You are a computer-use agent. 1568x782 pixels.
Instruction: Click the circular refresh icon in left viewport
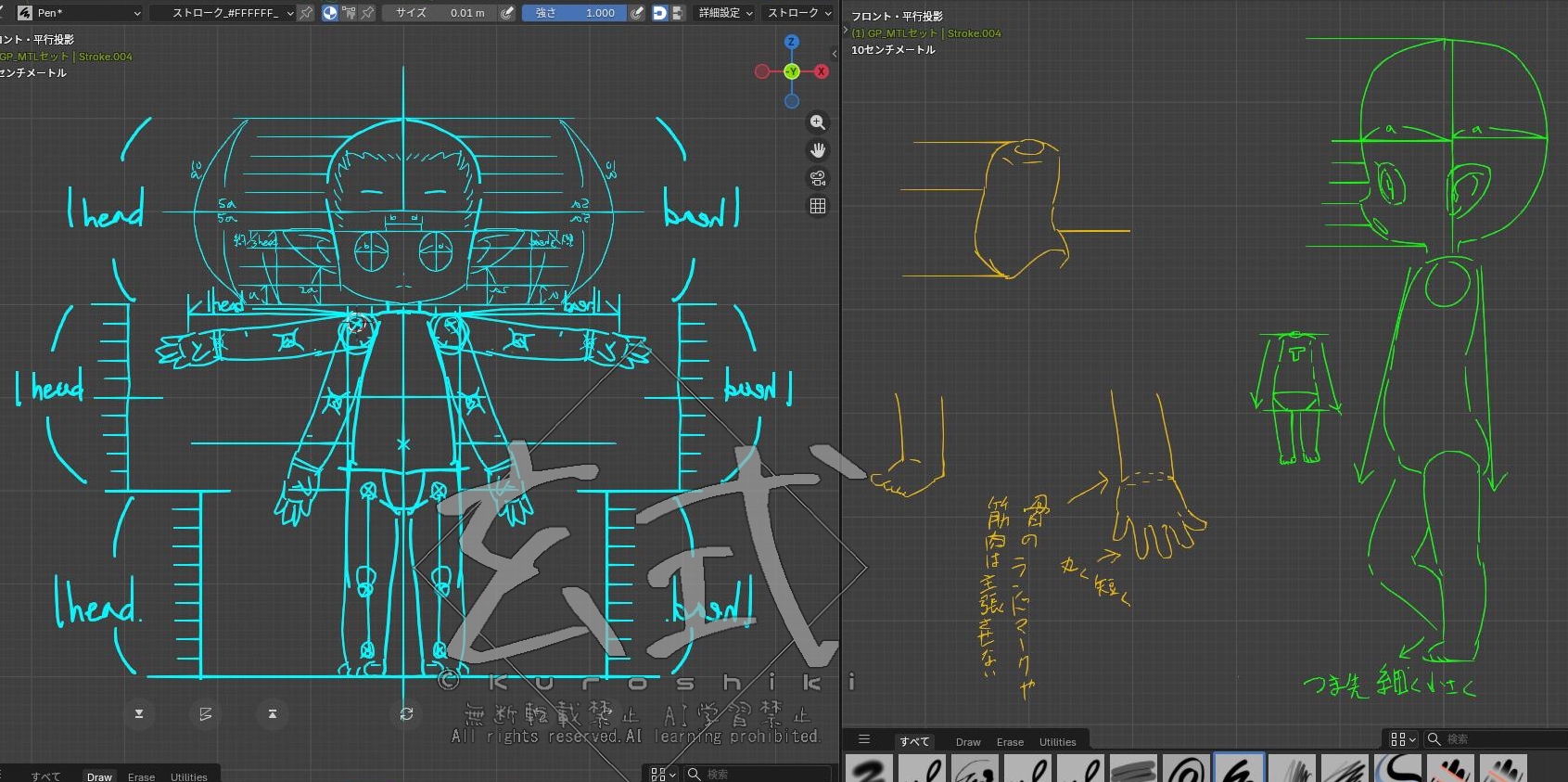406,713
